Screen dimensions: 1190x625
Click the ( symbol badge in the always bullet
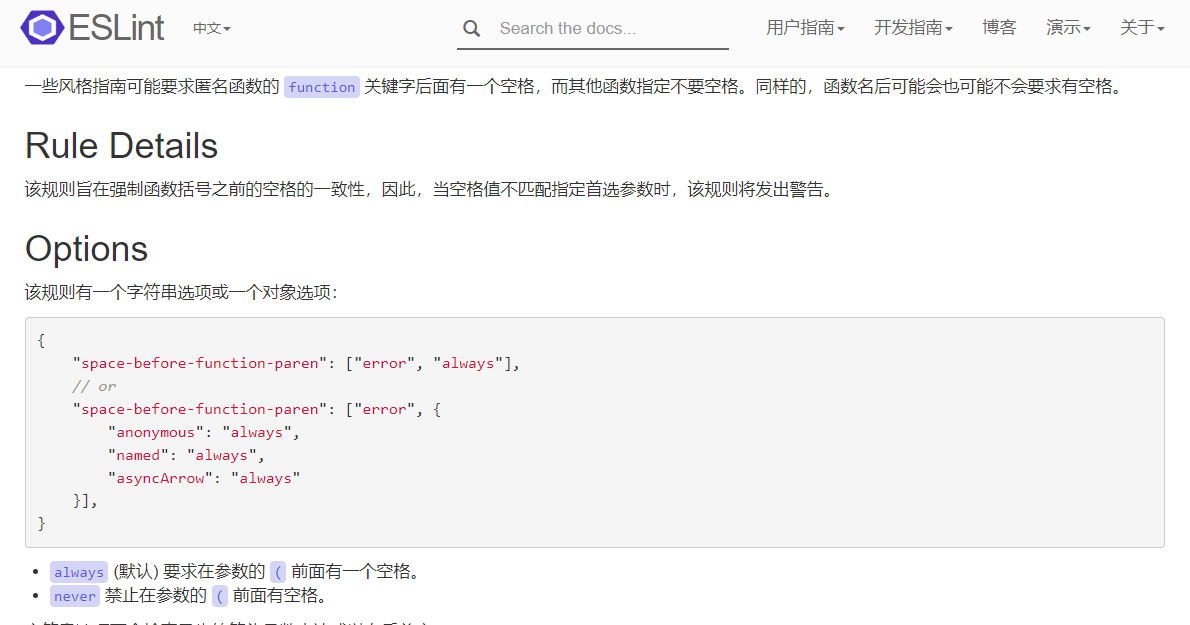[x=276, y=571]
